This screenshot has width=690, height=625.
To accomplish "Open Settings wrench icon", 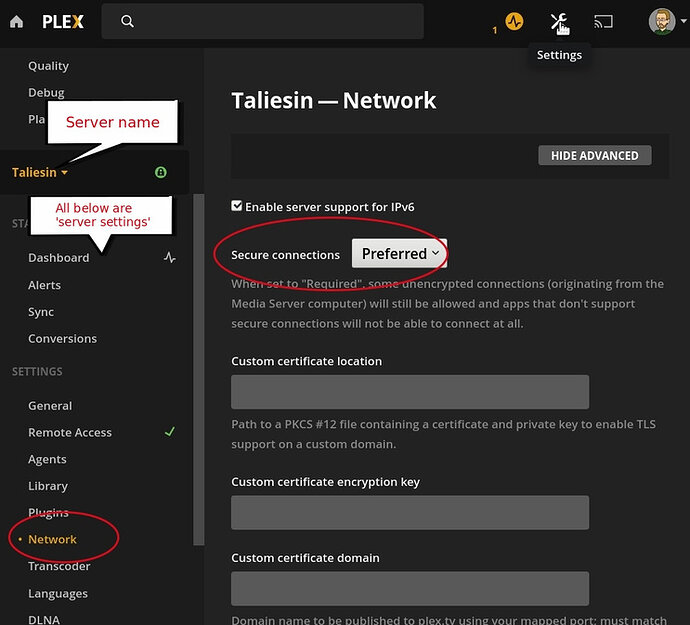I will tap(558, 21).
